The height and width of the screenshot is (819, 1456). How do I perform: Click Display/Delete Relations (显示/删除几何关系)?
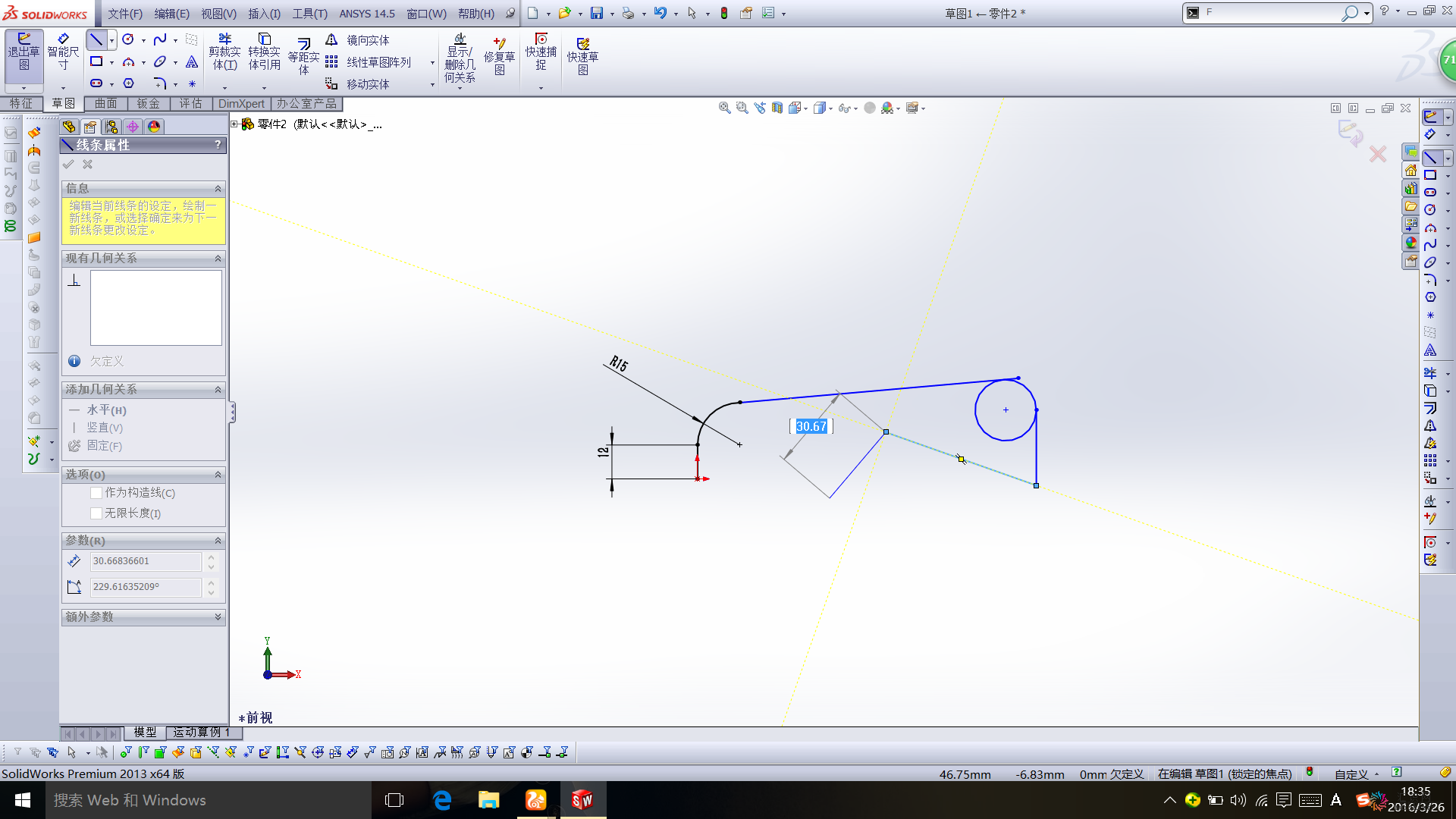(x=460, y=58)
